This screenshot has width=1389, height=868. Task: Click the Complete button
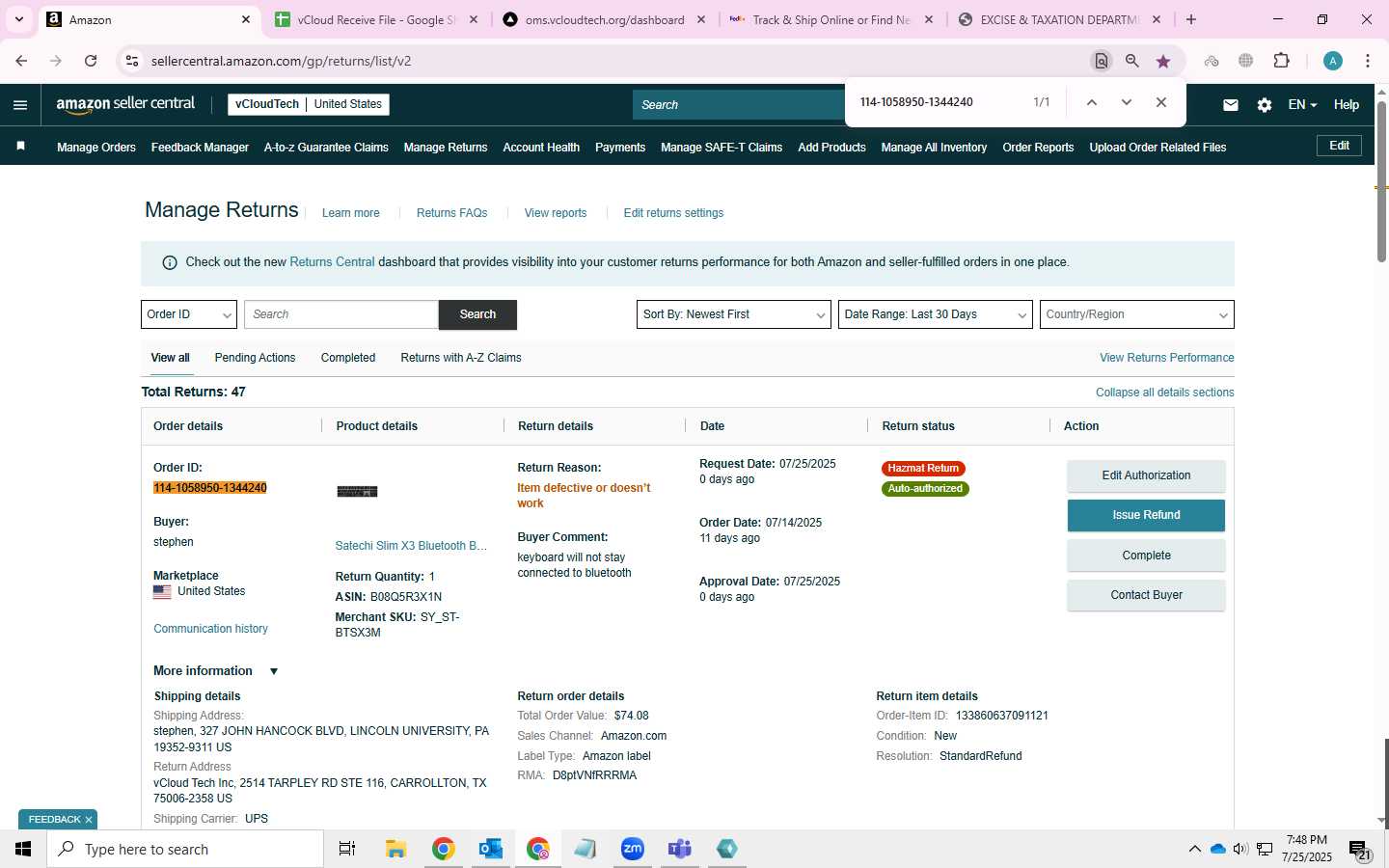coord(1146,556)
